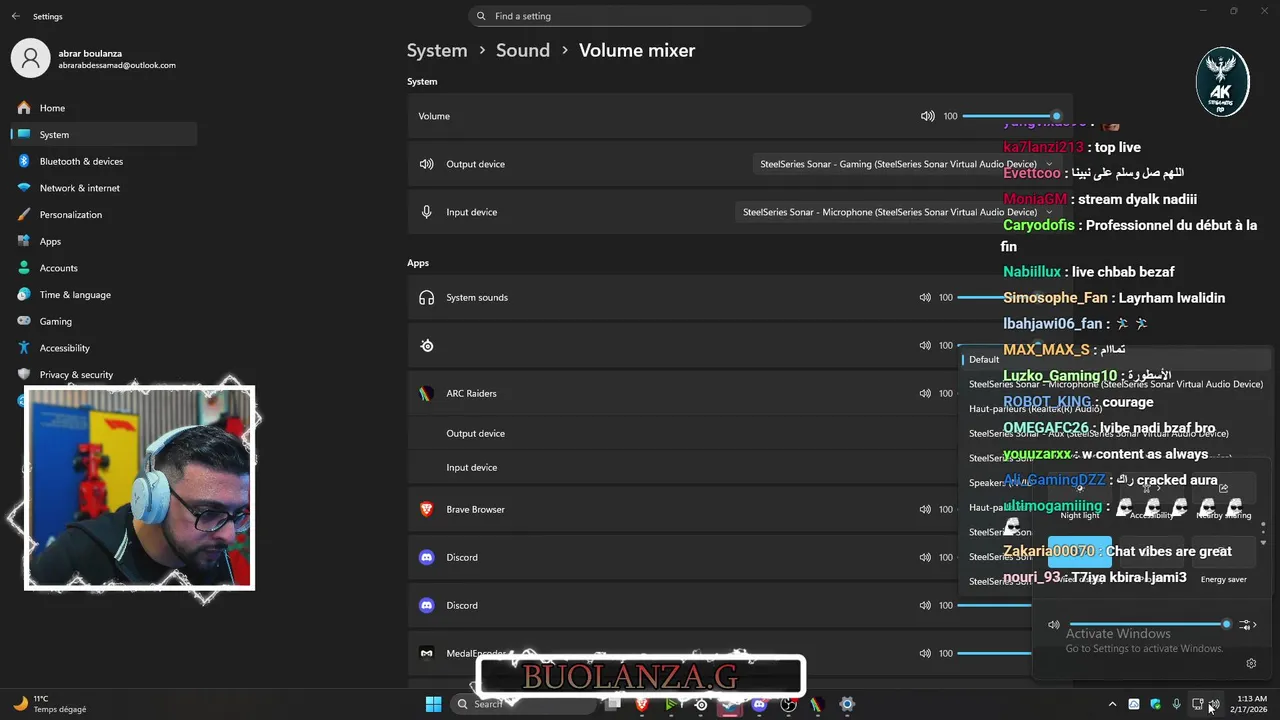The image size is (1280, 720).
Task: Select System in the Settings sidebar
Action: click(x=104, y=134)
